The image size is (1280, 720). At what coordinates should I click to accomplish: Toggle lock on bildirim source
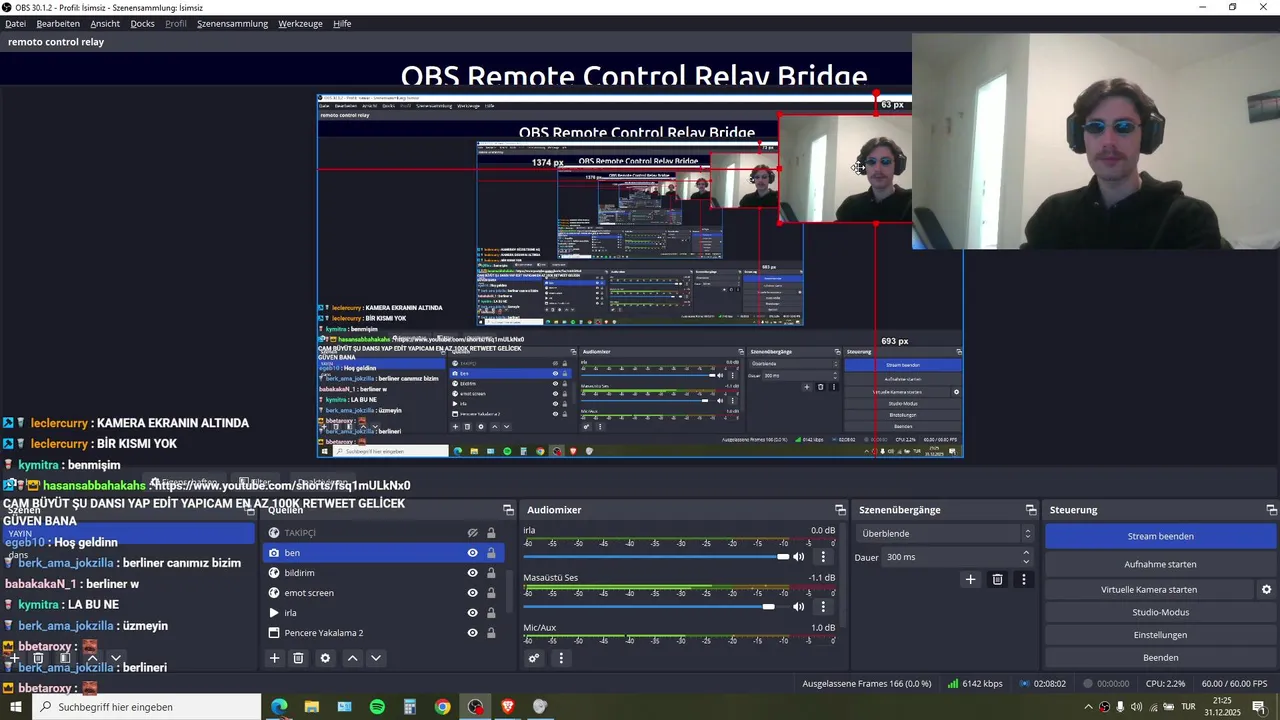[x=491, y=573]
